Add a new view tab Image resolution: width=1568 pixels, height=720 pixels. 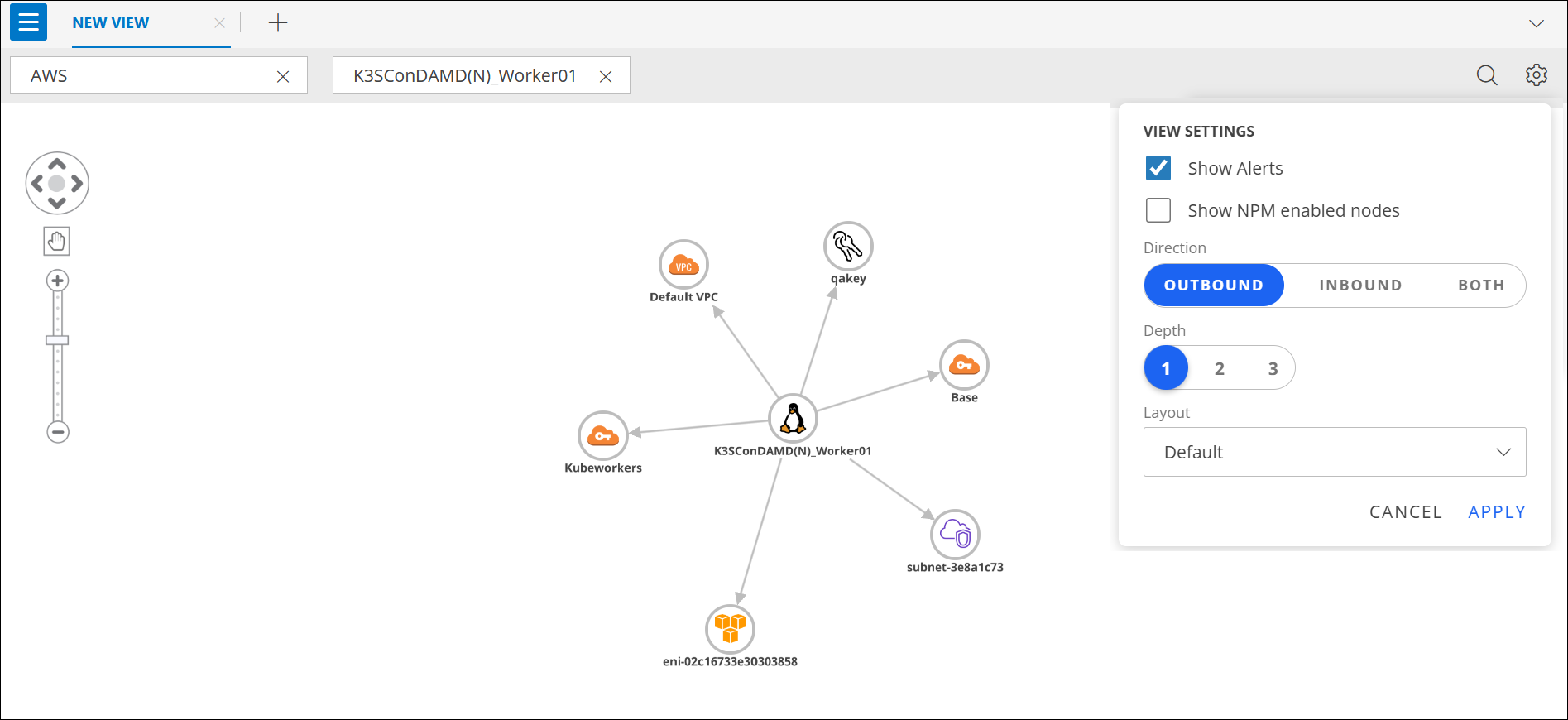[x=278, y=23]
